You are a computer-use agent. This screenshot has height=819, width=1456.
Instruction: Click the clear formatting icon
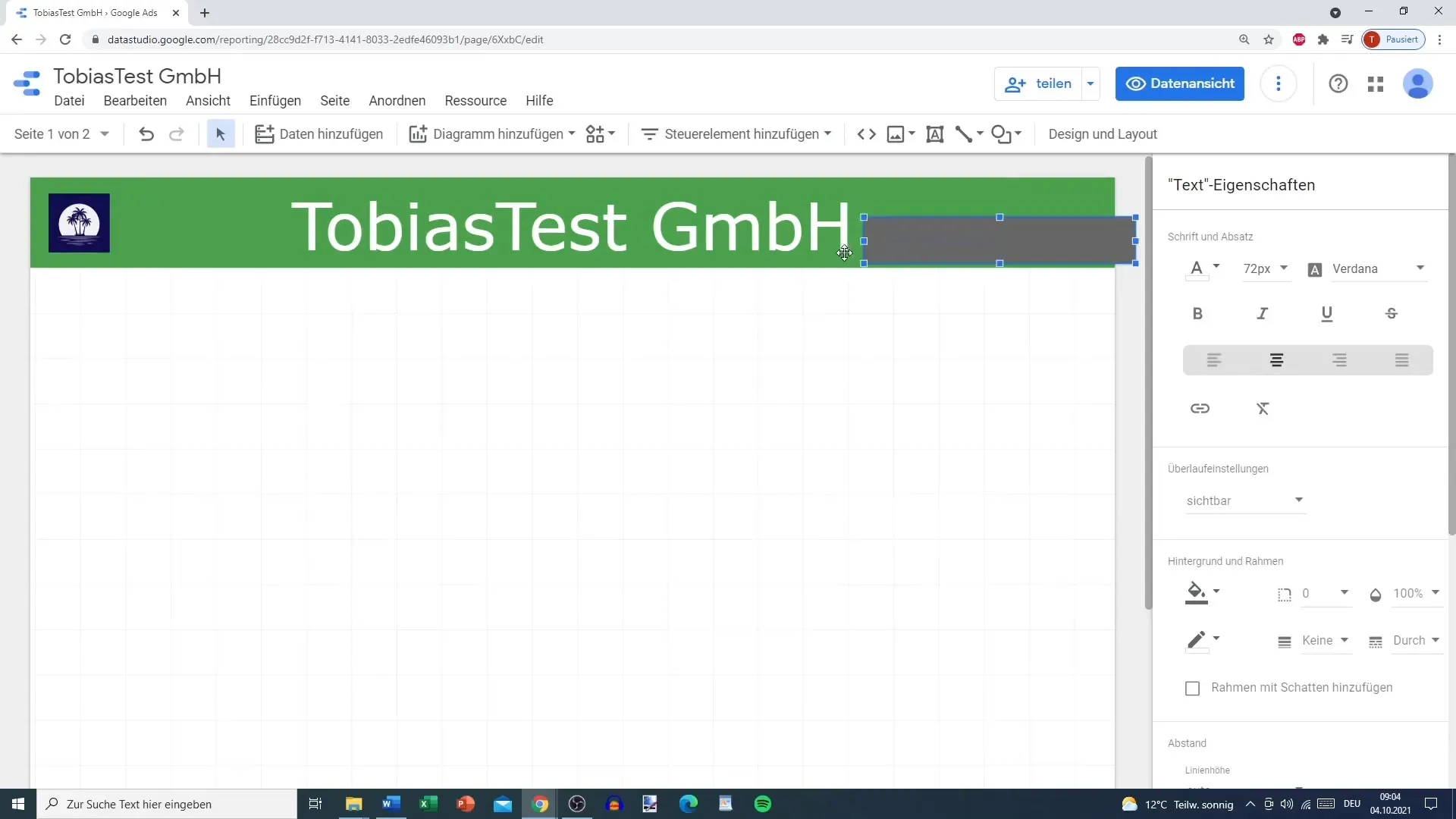pyautogui.click(x=1263, y=409)
